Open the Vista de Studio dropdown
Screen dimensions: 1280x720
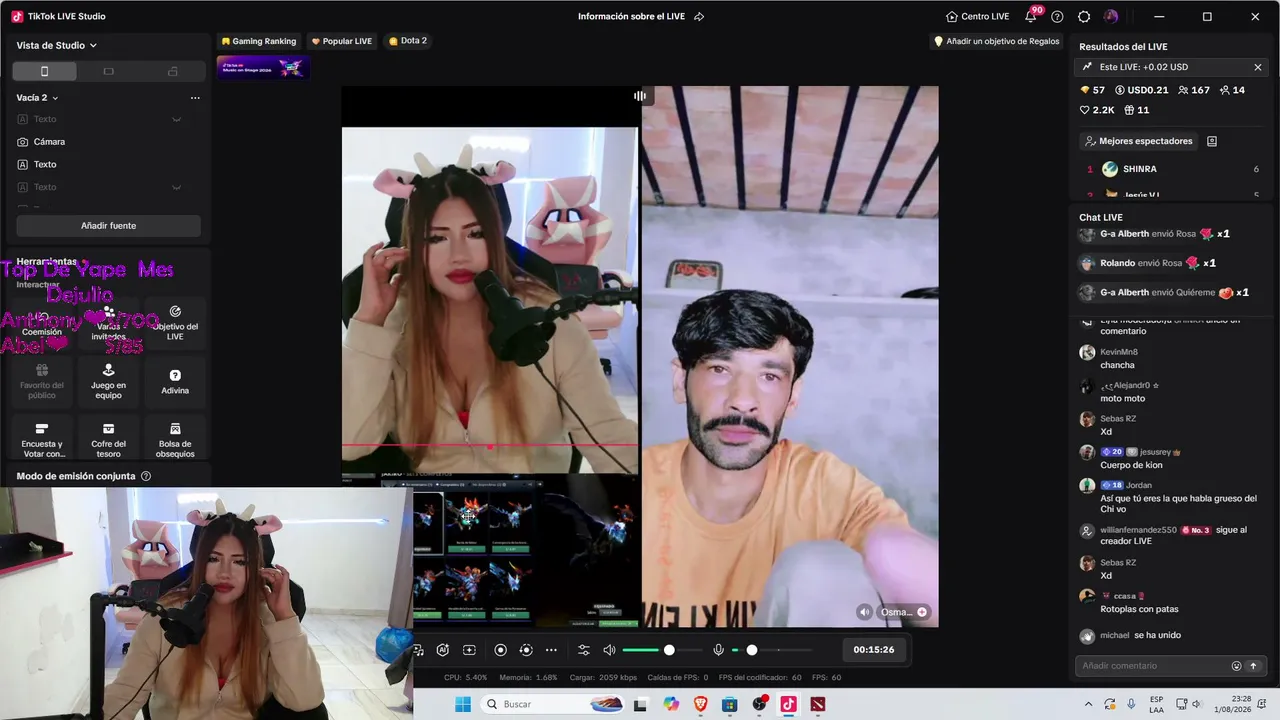[57, 45]
